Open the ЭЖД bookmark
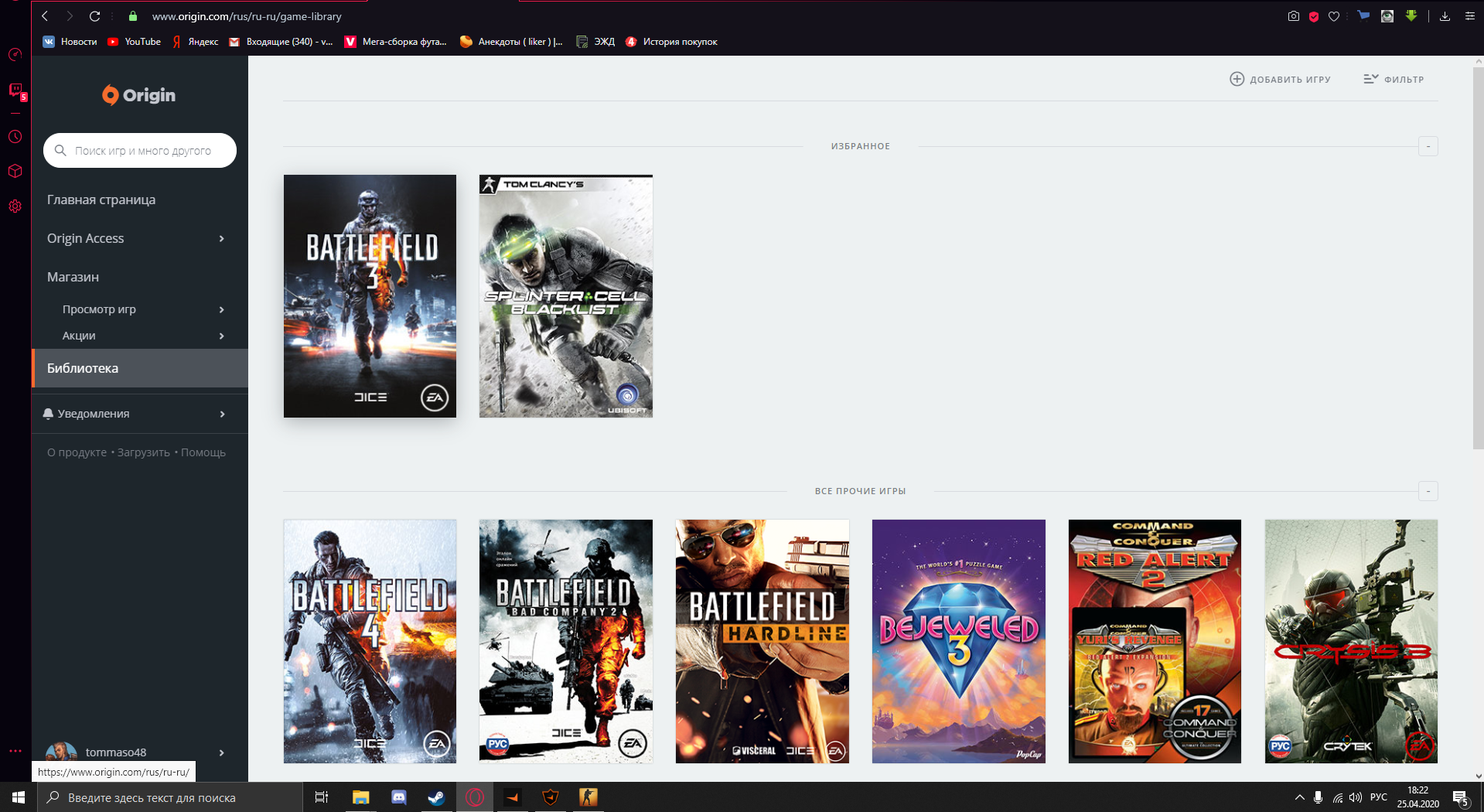Screen dimensions: 1484x812 coord(595,42)
